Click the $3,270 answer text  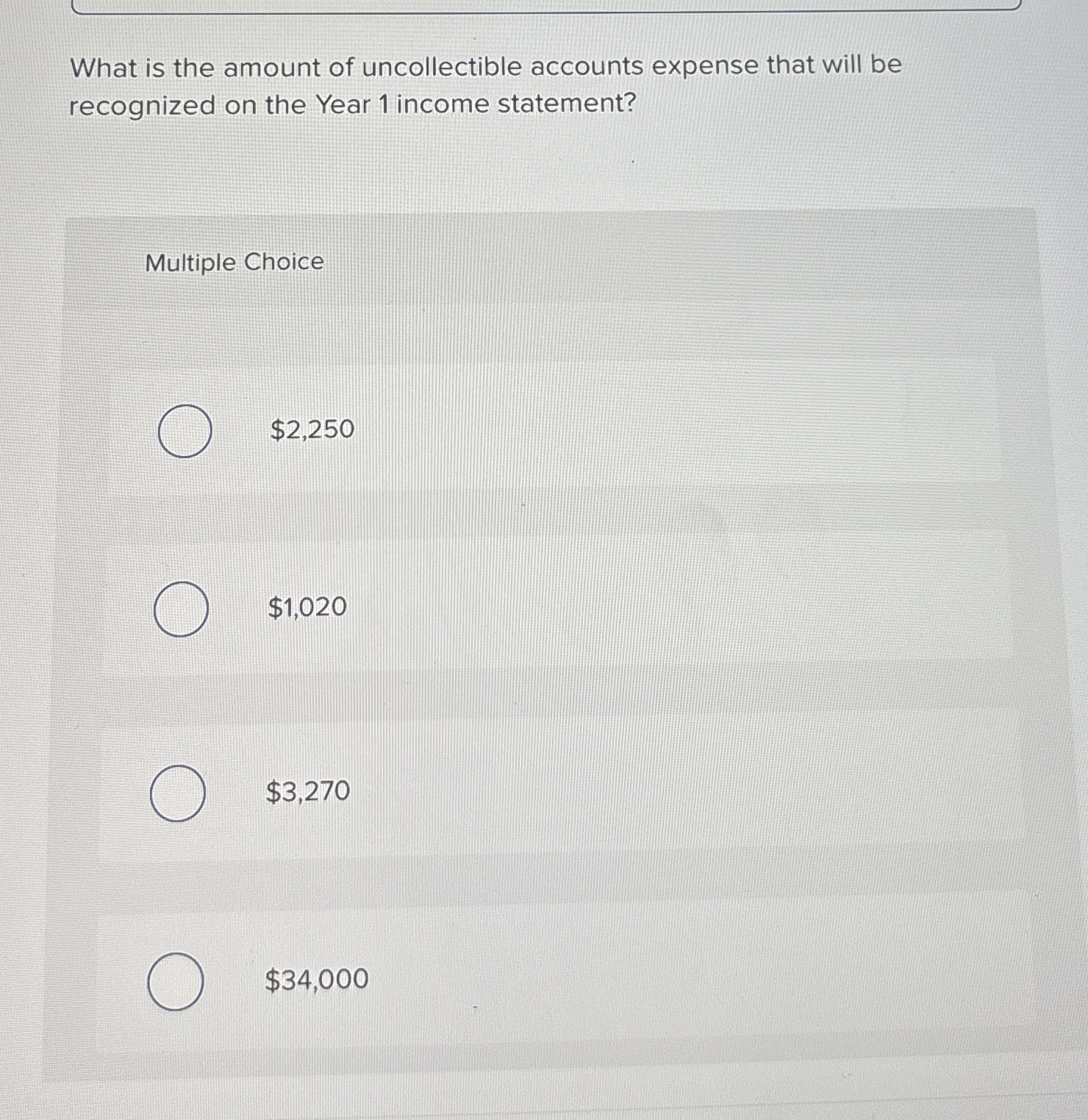tap(309, 792)
